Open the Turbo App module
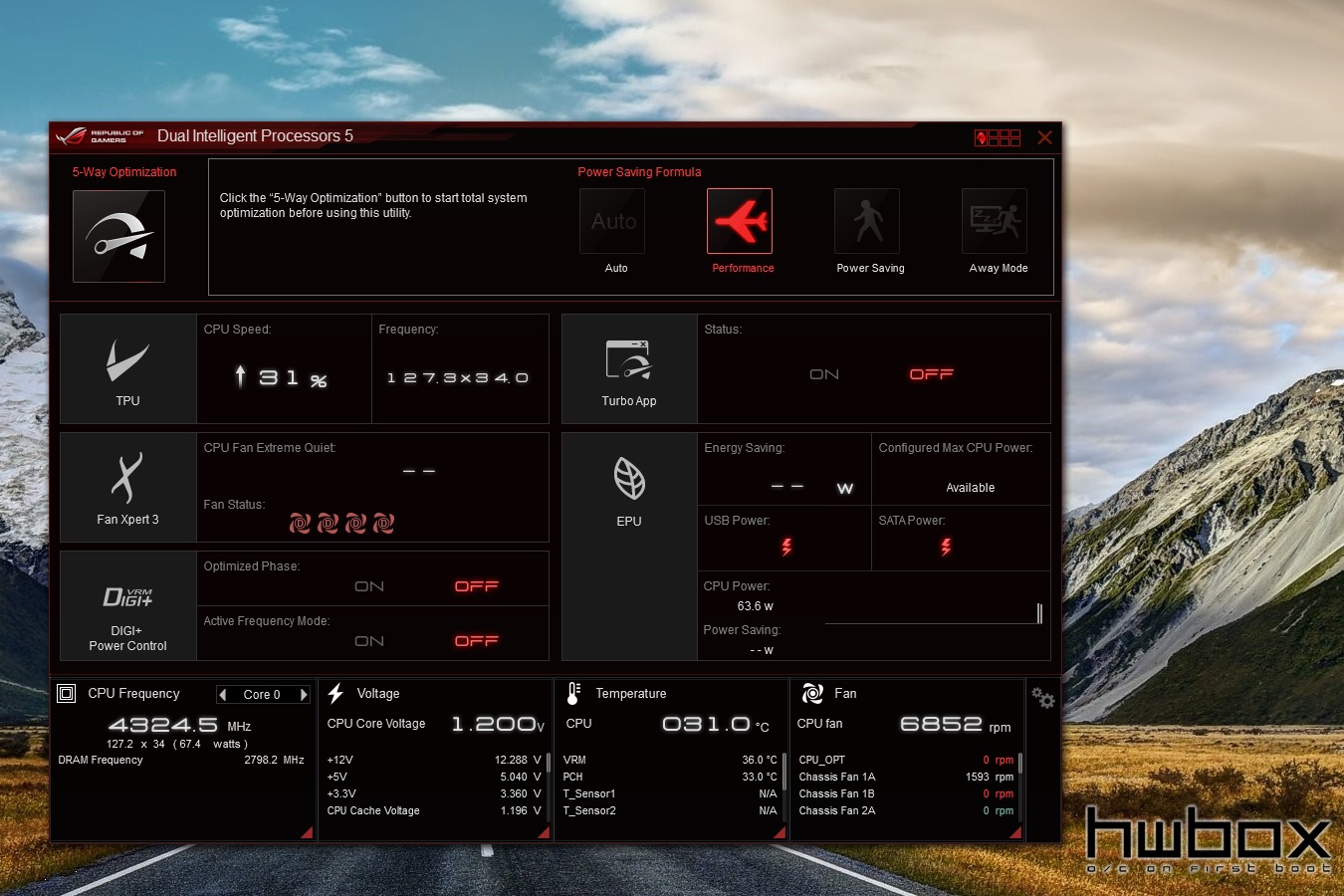 tap(629, 369)
